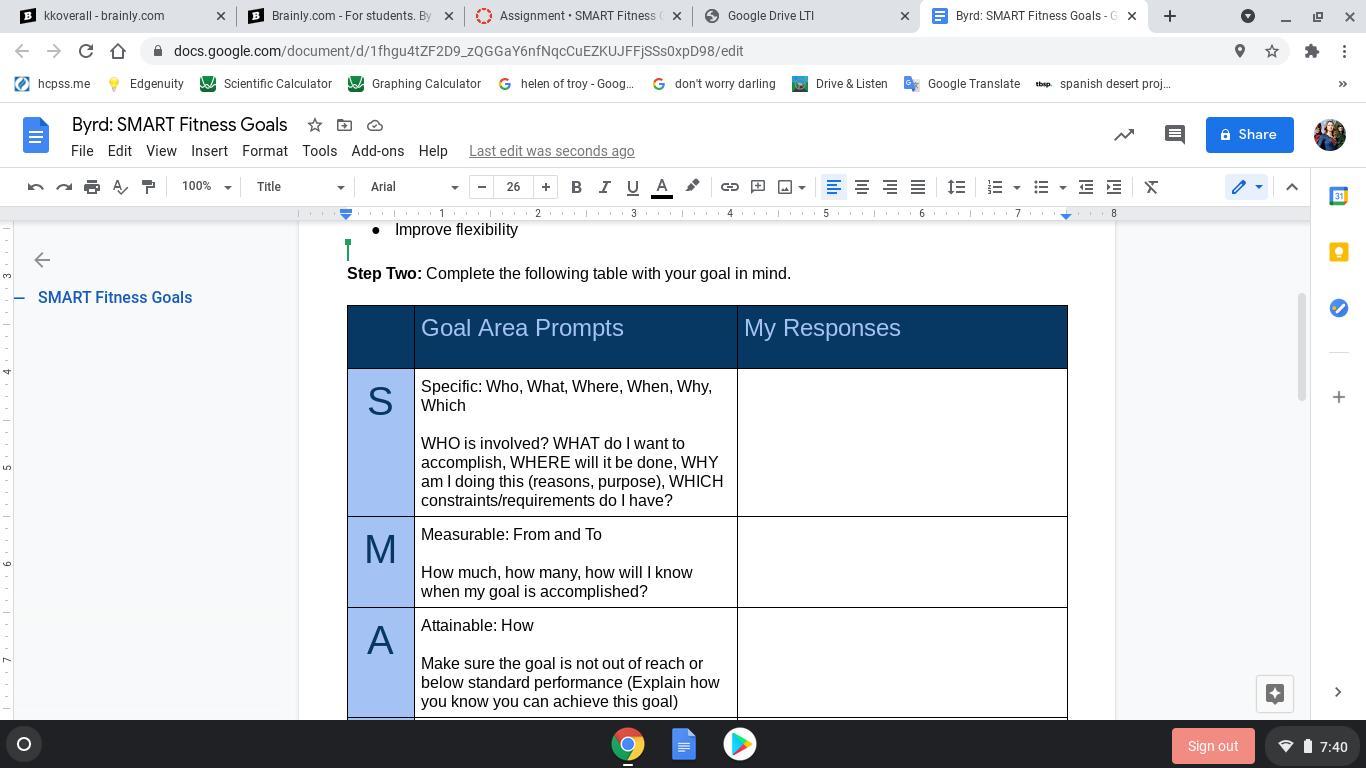Insert a link with the link icon

tap(730, 187)
